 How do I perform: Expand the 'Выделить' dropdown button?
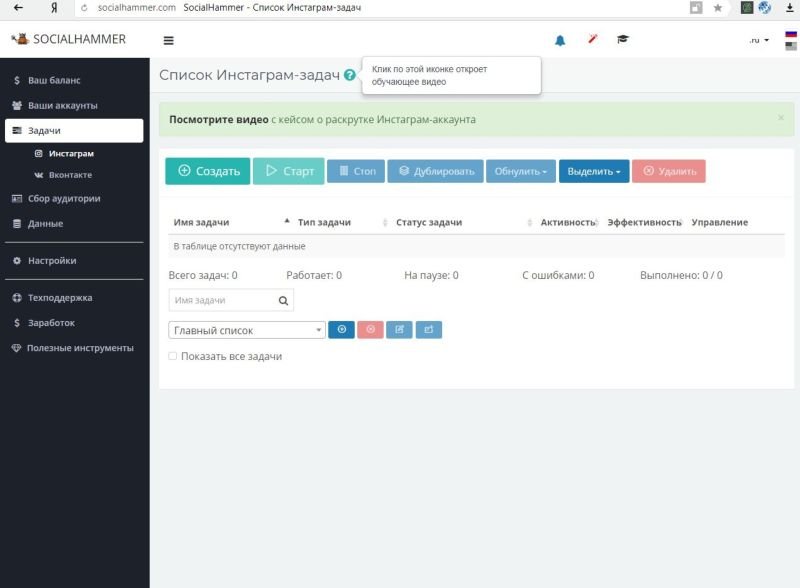[594, 172]
